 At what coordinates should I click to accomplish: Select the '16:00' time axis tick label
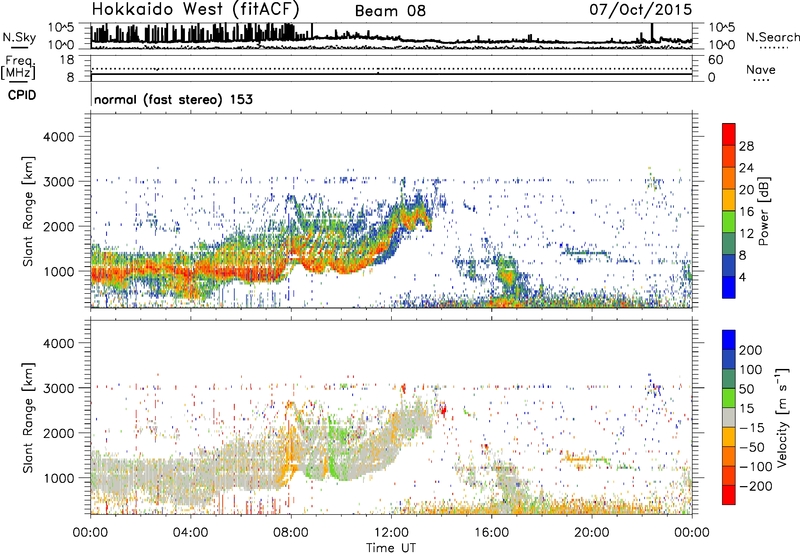point(491,533)
